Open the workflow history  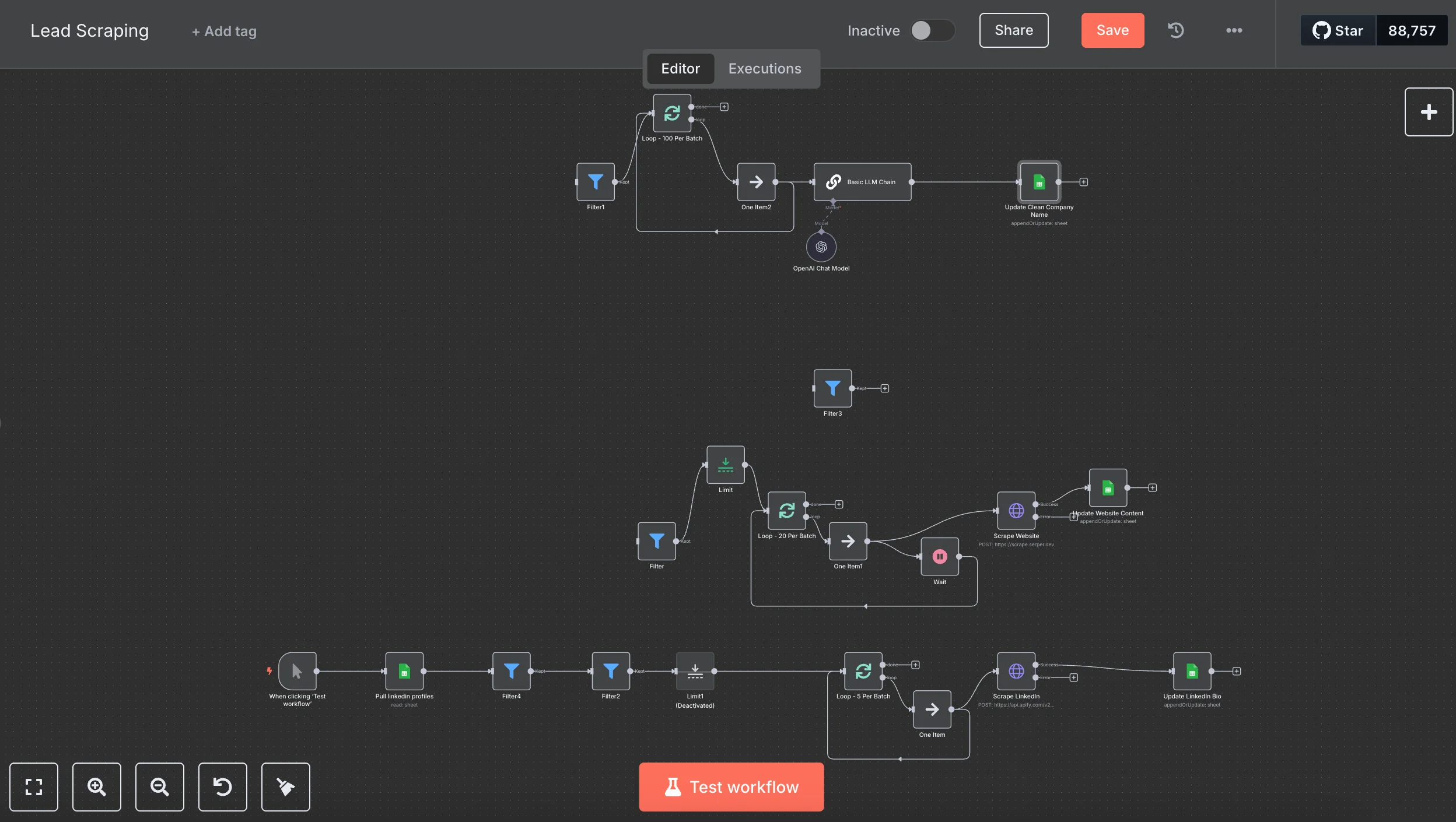coord(1175,30)
